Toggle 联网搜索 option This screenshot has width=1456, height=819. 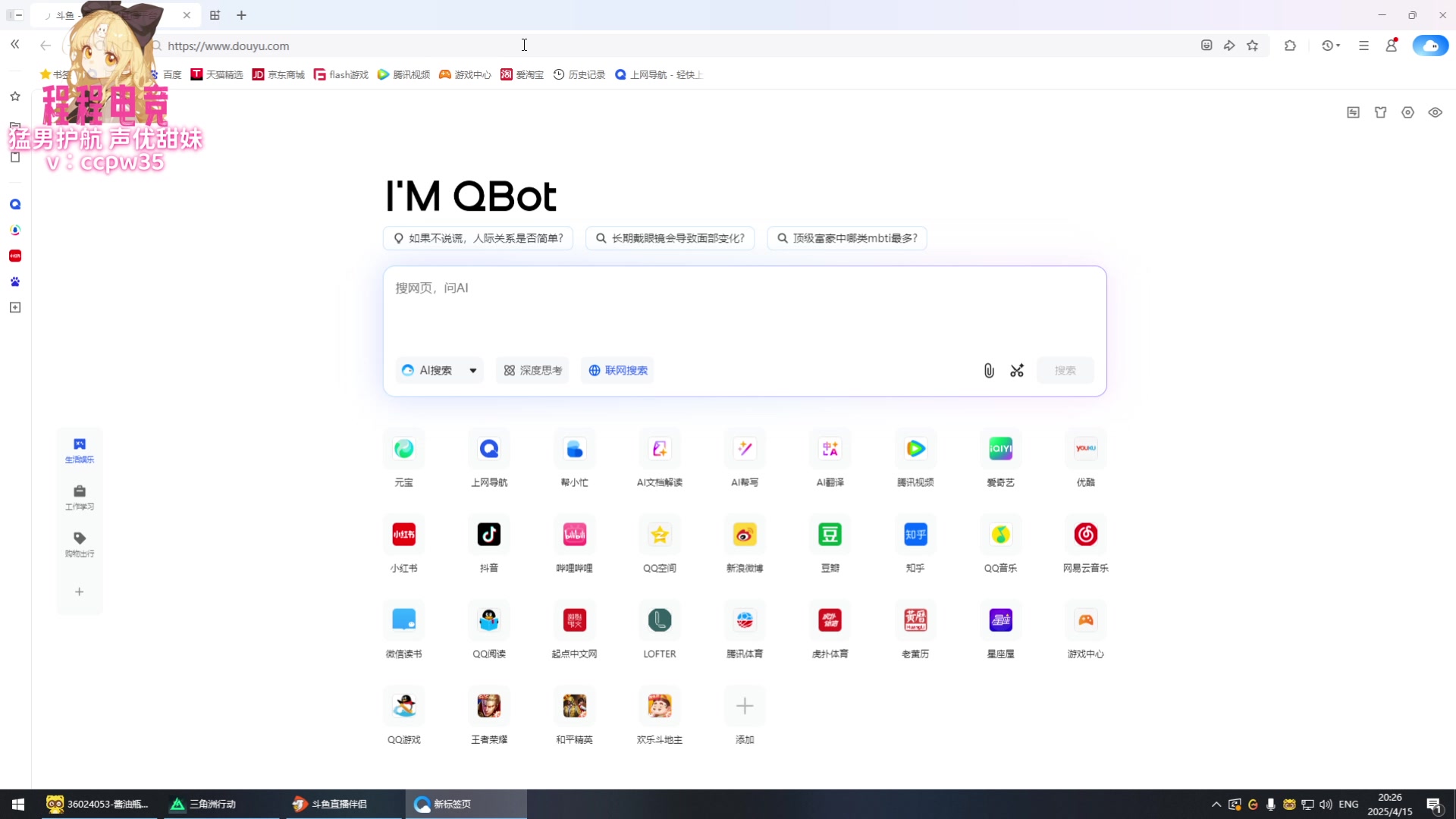click(x=618, y=370)
